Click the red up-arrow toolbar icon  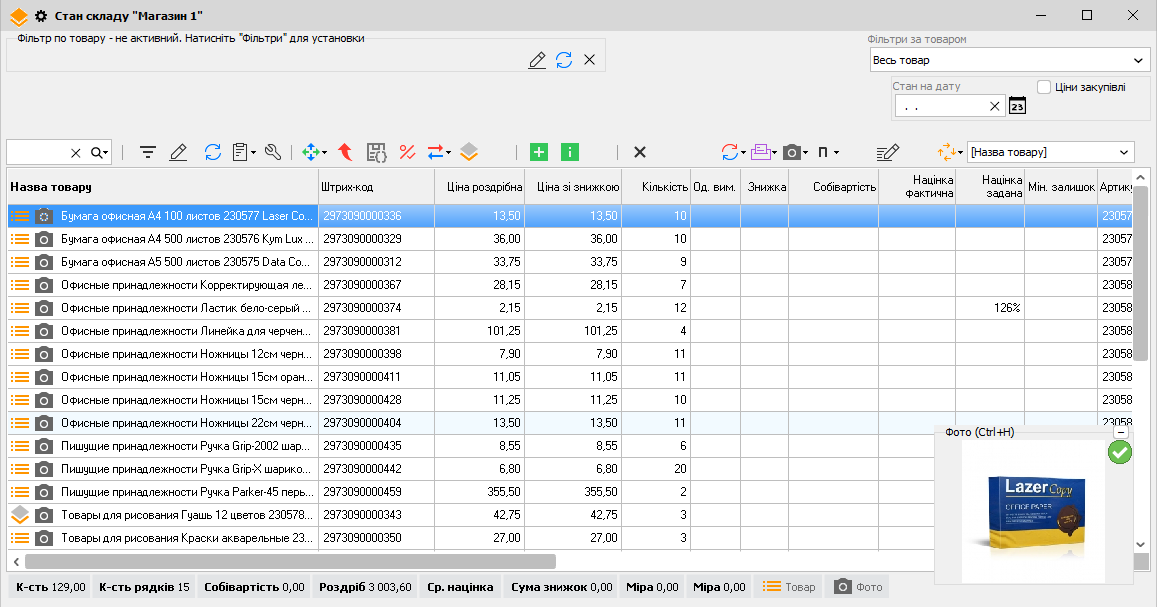click(345, 153)
